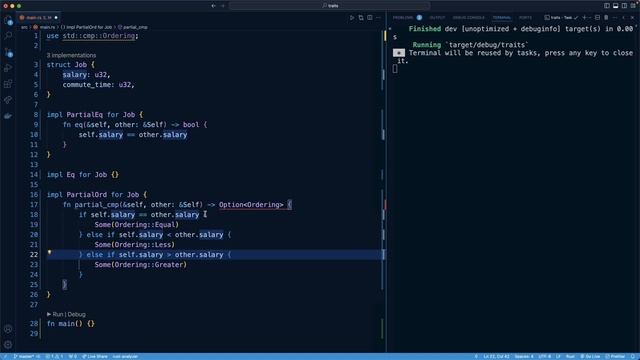The width and height of the screenshot is (640, 360).
Task: Open the Source Control view
Action: tap(8, 52)
